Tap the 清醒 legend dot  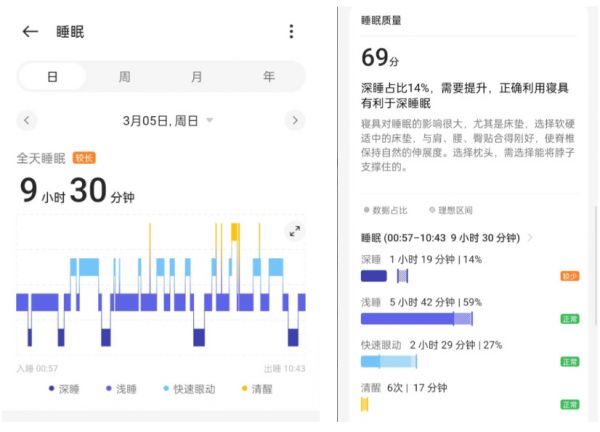(243, 389)
